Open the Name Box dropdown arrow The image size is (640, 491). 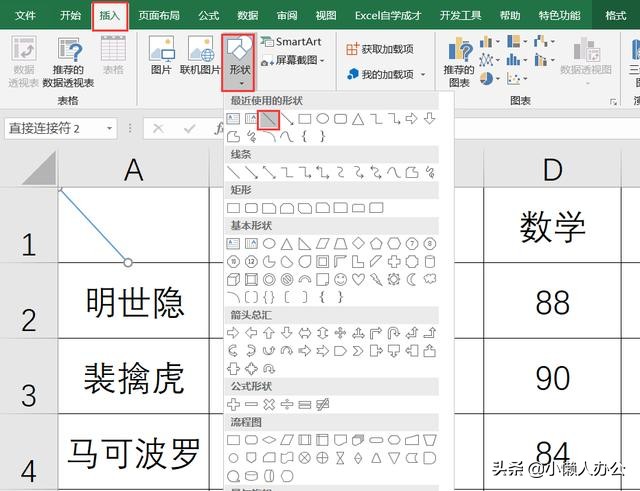[109, 129]
